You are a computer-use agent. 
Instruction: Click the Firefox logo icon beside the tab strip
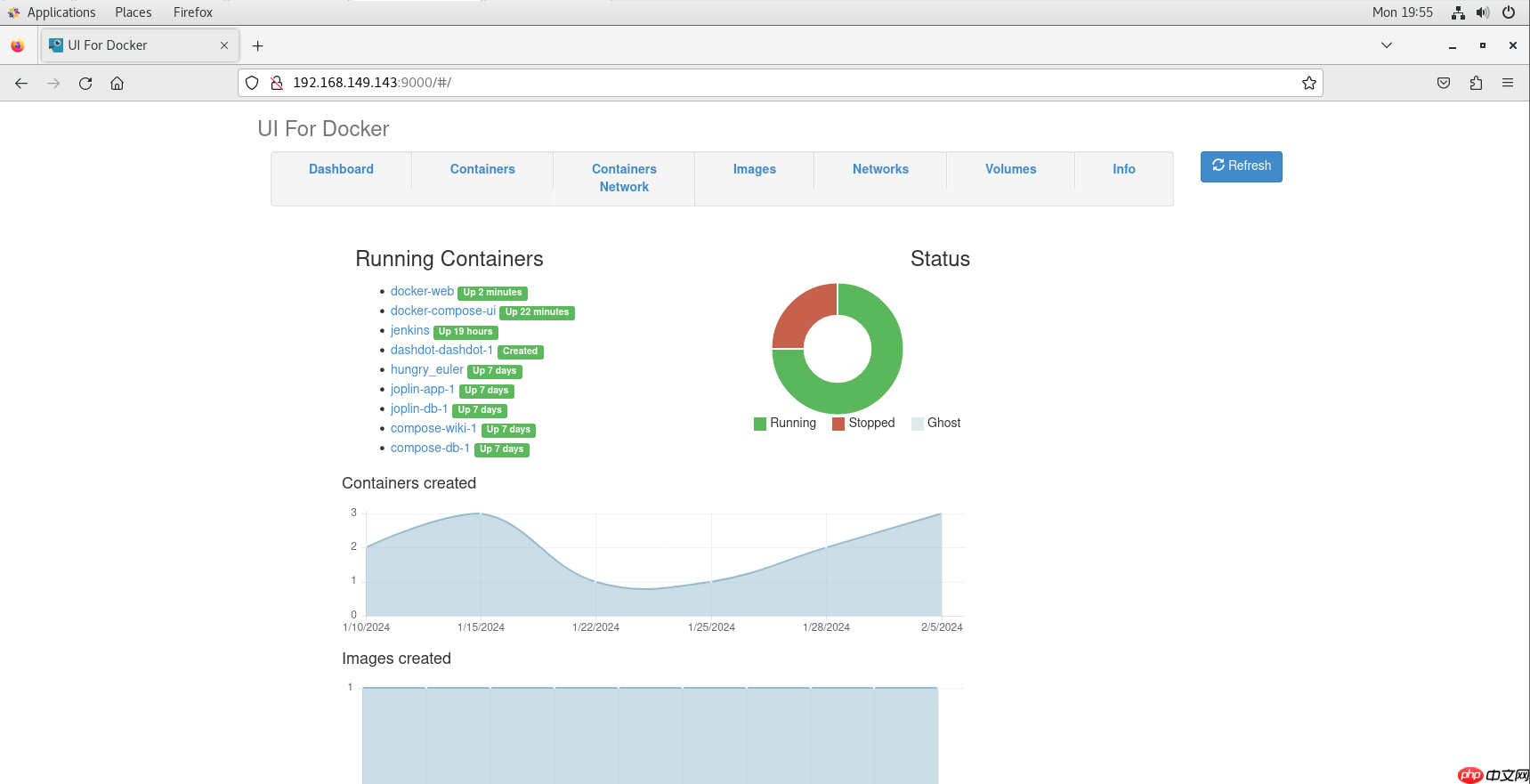coord(18,45)
